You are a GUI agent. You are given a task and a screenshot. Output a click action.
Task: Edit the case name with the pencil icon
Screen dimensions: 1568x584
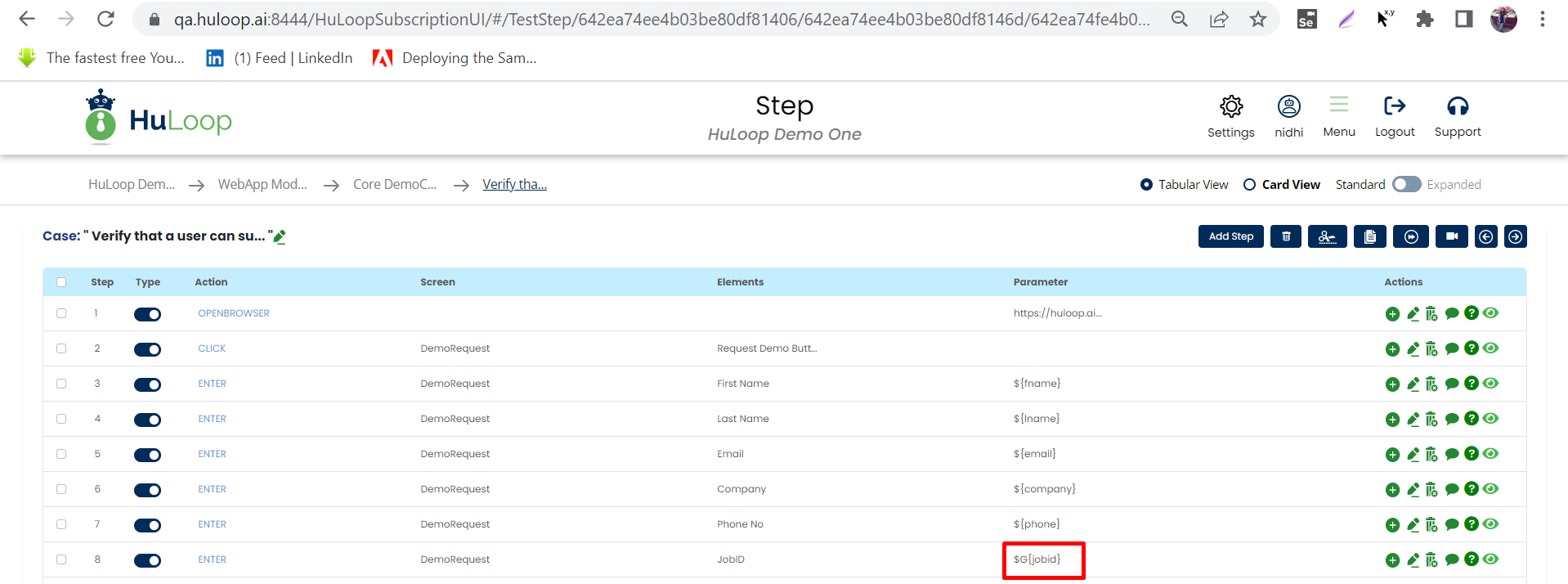[280, 237]
